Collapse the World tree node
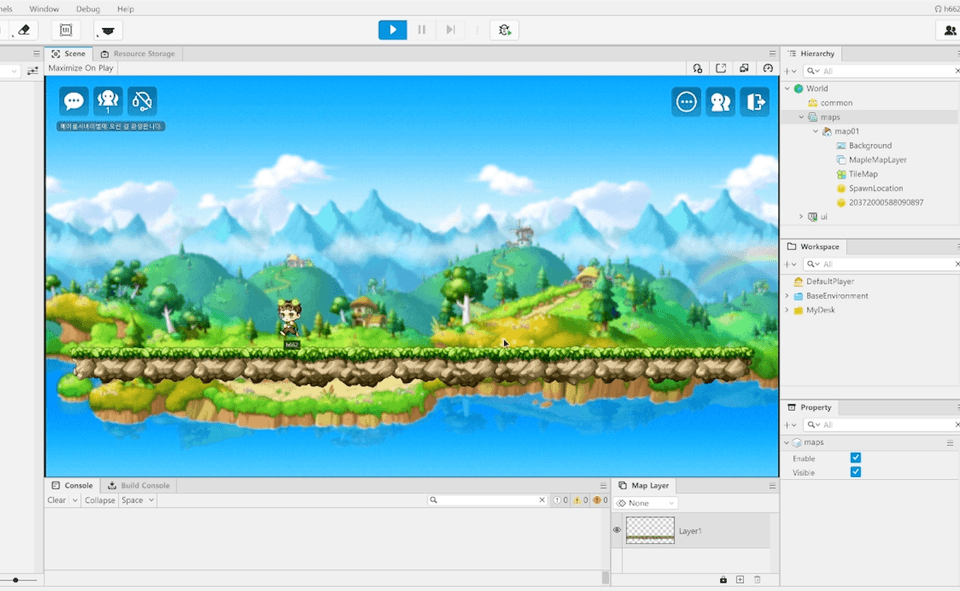 (787, 89)
